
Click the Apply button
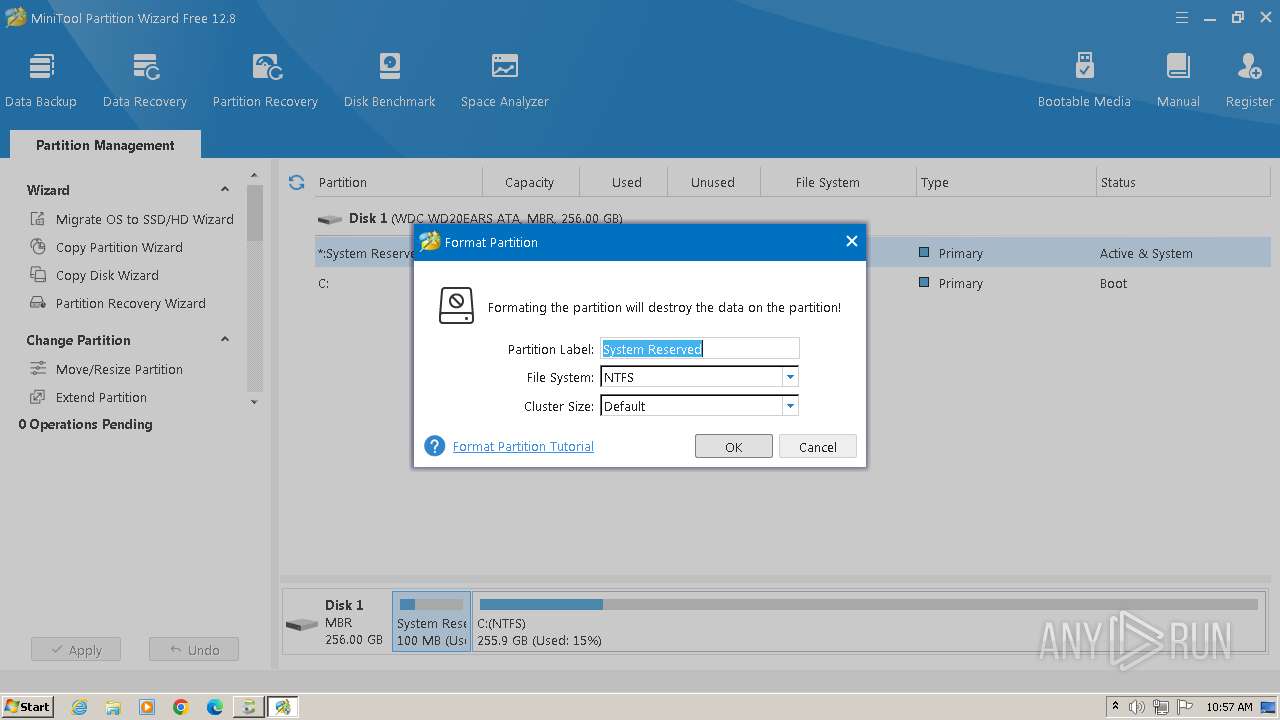(75, 650)
